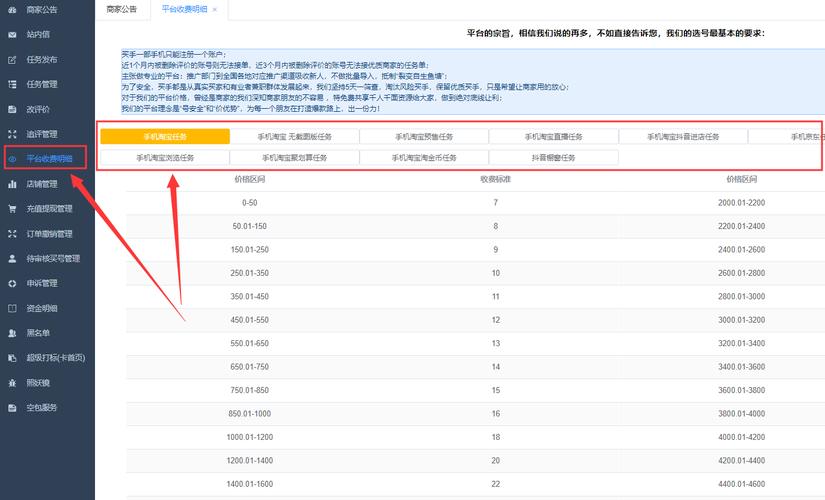825x500 pixels.
Task: Click the 超级打标(卡首页) icon
Action: coord(12,358)
